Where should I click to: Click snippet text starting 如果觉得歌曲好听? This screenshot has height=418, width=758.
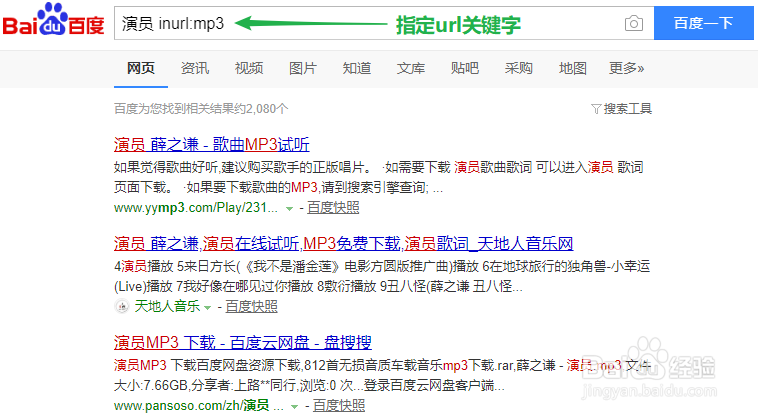(379, 177)
